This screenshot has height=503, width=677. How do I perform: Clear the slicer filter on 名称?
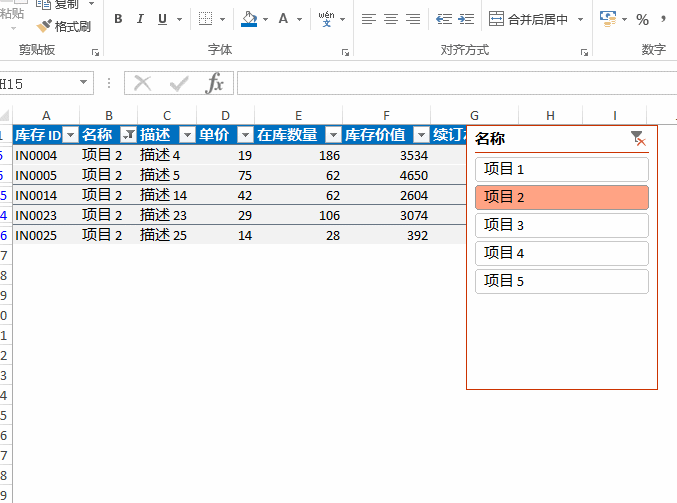coord(638,139)
